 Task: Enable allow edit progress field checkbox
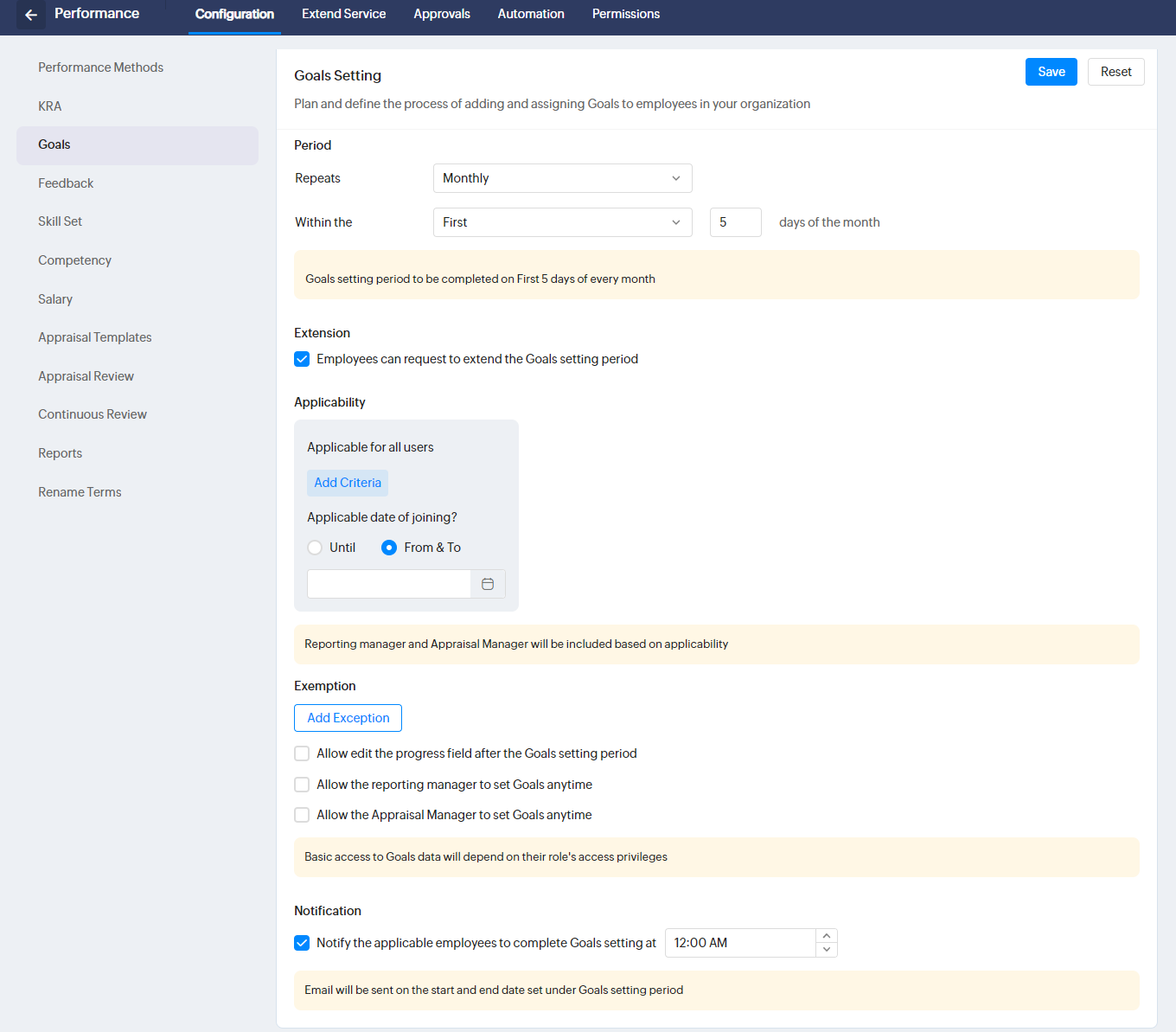(302, 753)
